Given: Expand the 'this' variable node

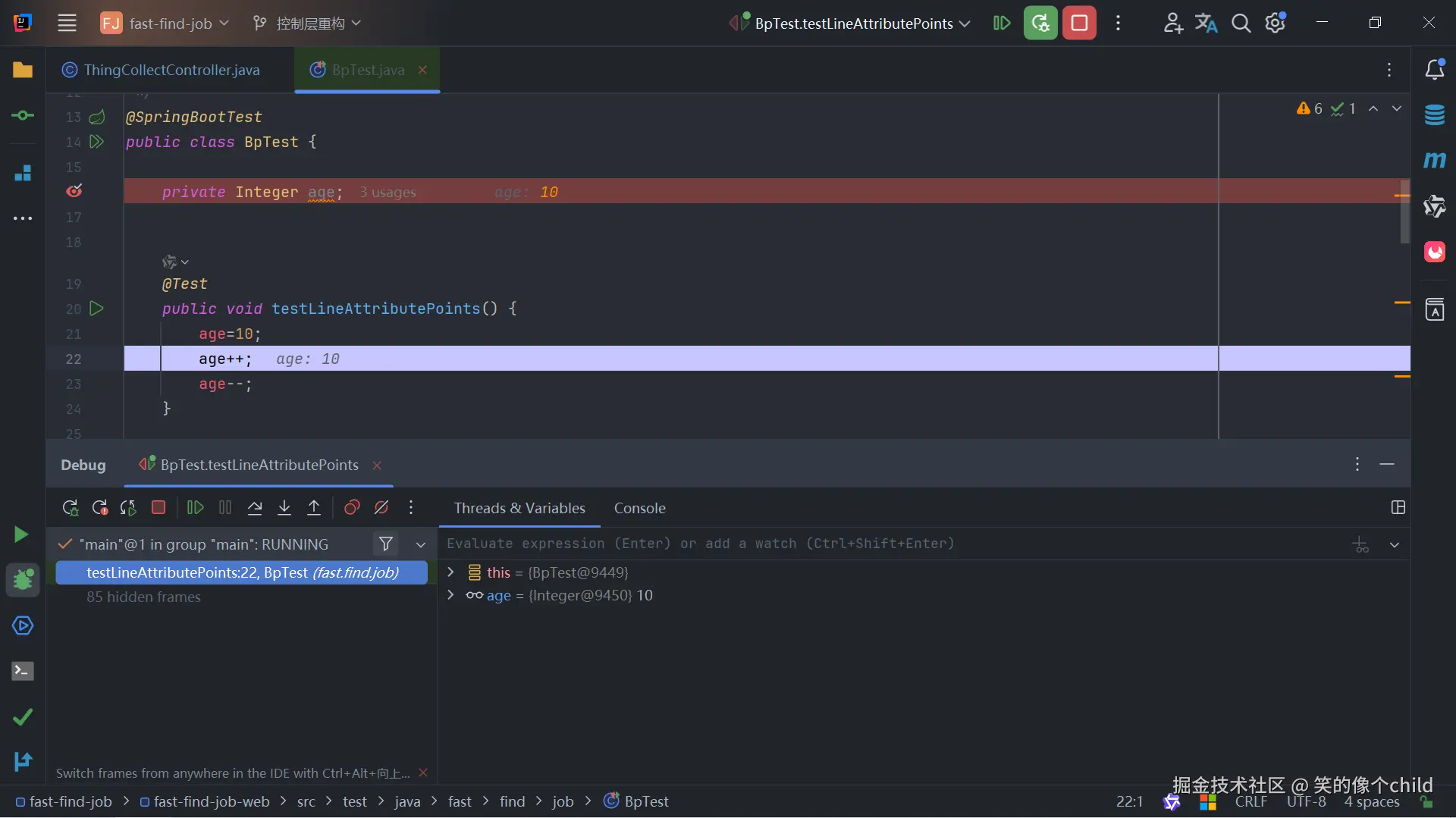Looking at the screenshot, I should click(450, 572).
